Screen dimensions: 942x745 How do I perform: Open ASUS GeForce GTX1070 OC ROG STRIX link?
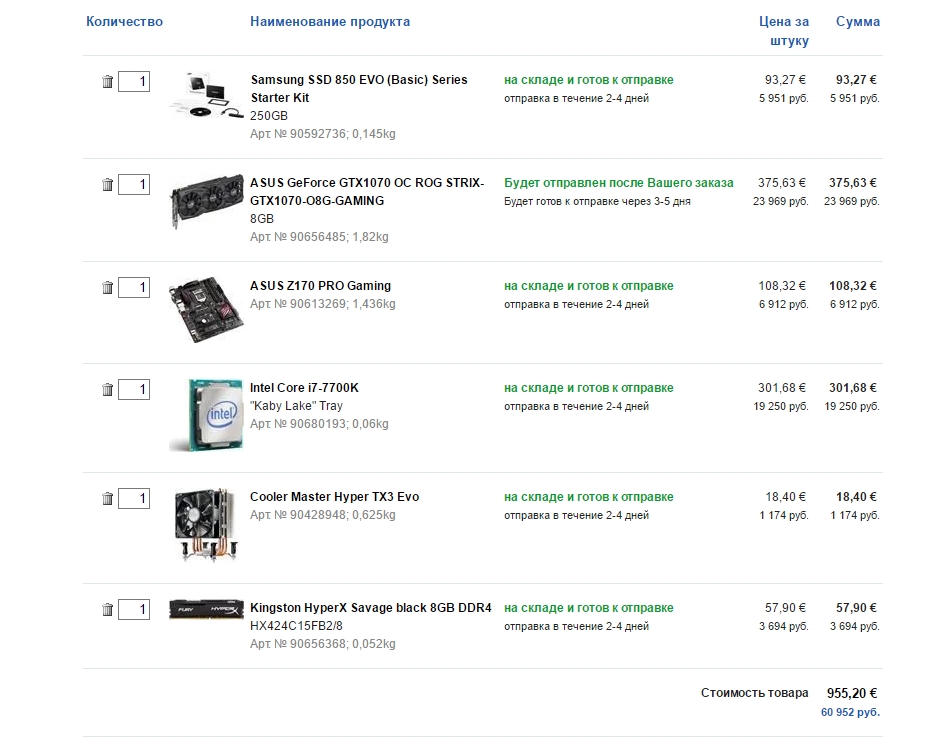point(367,192)
